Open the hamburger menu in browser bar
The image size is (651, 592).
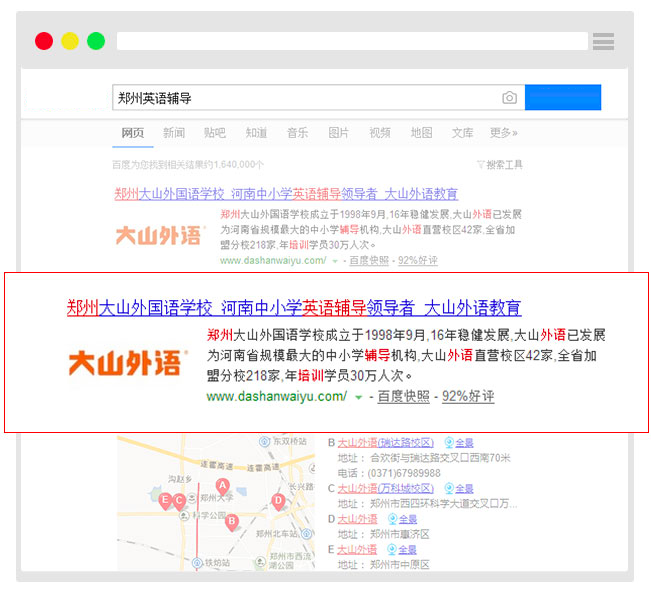click(603, 42)
